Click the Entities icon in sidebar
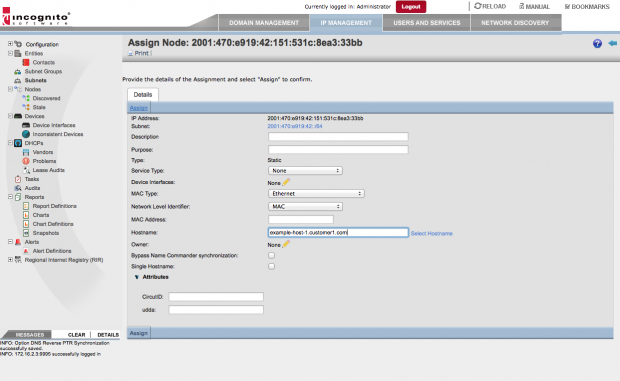The image size is (620, 381). (x=18, y=53)
